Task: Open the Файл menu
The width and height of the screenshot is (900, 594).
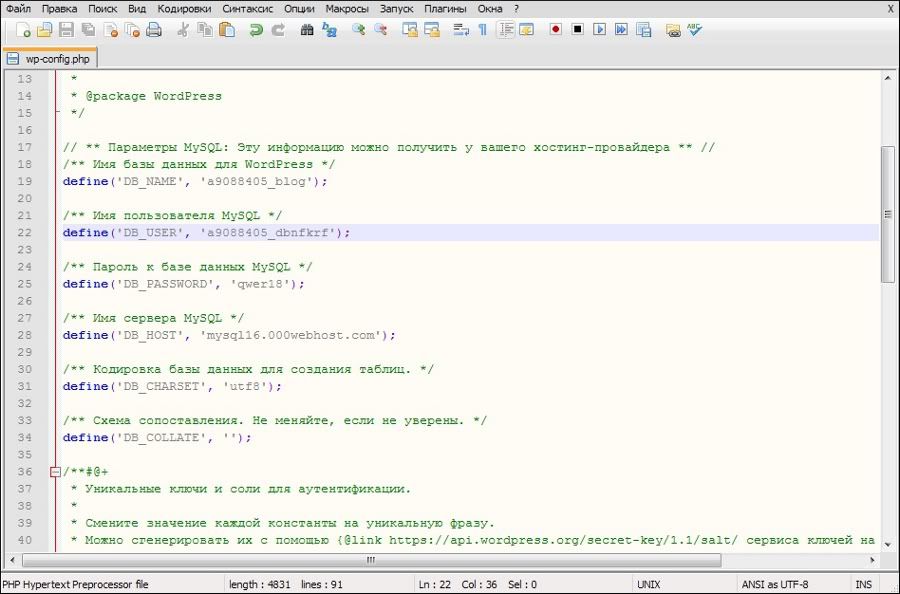Action: tap(18, 9)
